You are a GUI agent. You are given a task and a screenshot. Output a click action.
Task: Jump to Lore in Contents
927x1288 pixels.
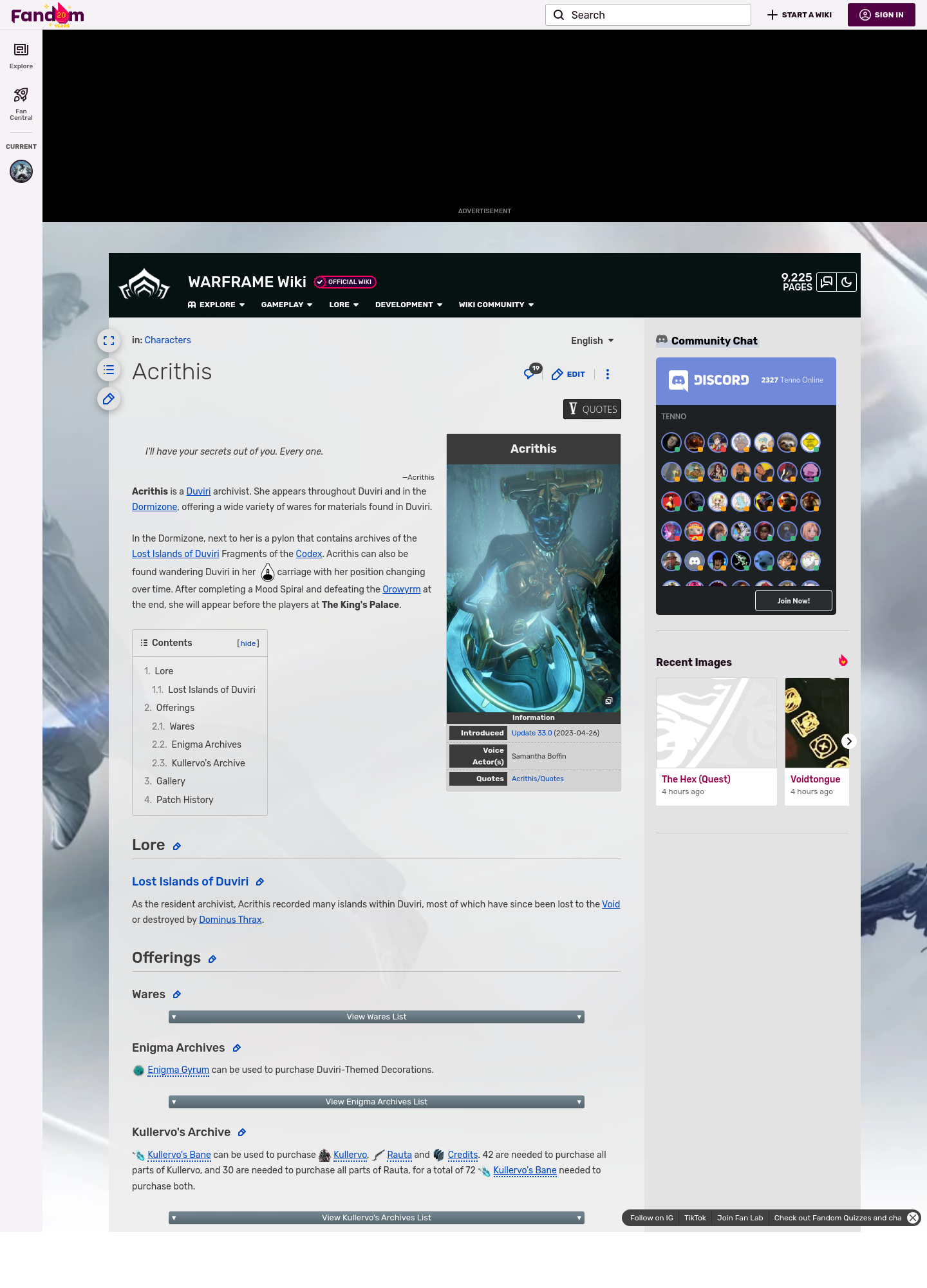click(159, 671)
